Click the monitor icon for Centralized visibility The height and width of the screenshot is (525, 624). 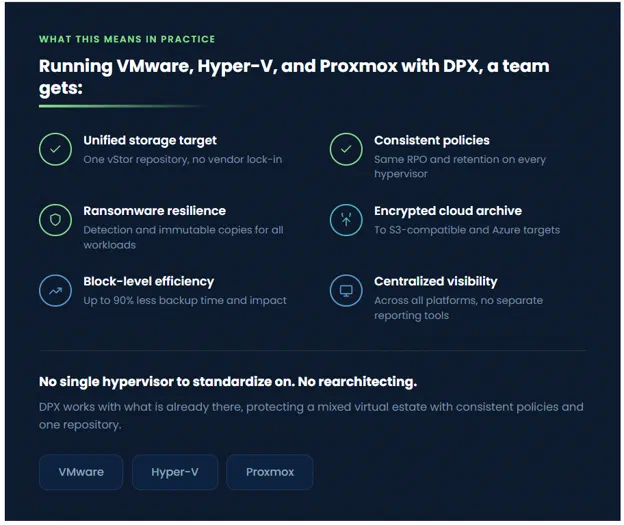pyautogui.click(x=346, y=291)
